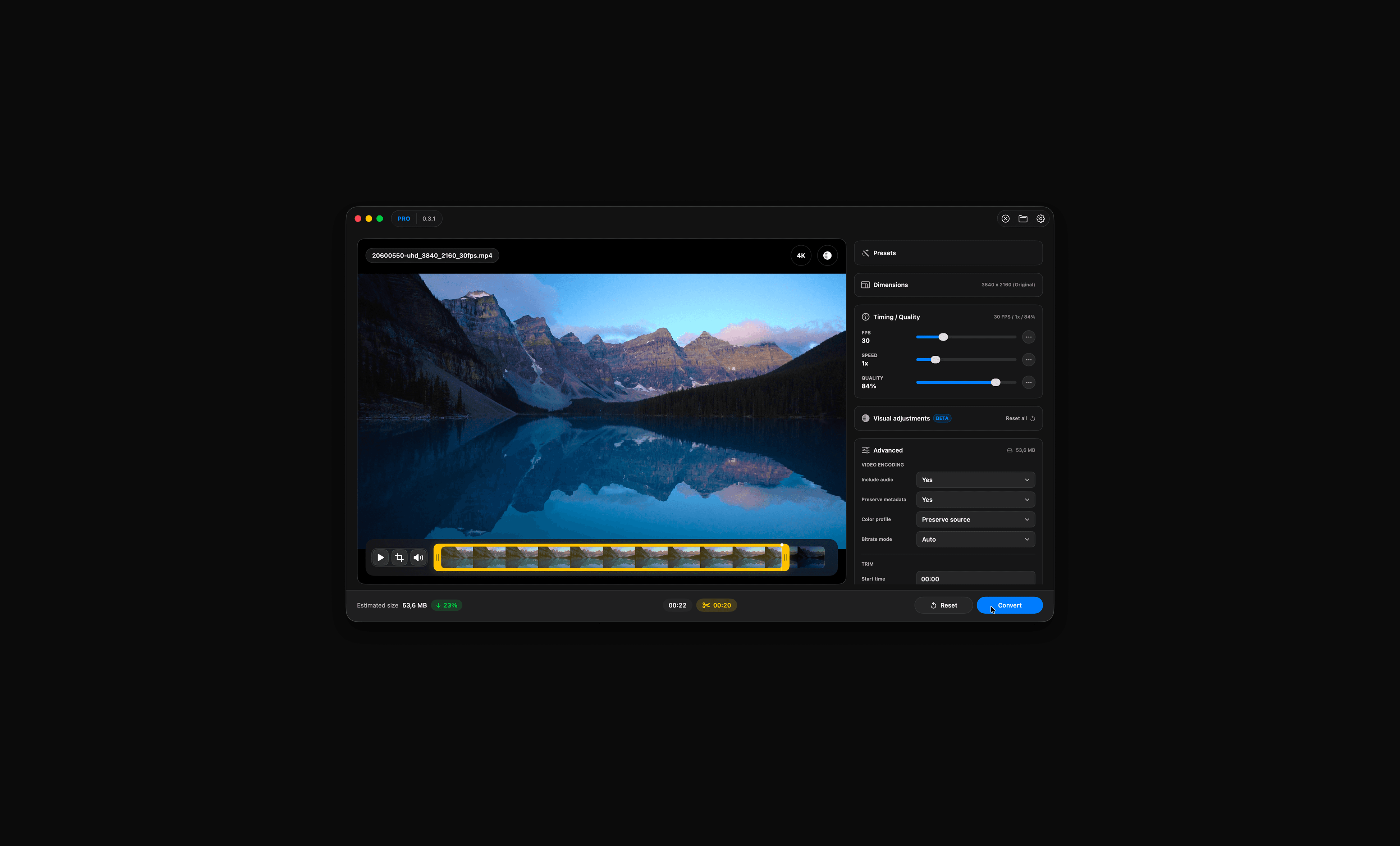1400x846 pixels.
Task: Click the 30 FPS / 1x / 84% summary
Action: pyautogui.click(x=1014, y=317)
